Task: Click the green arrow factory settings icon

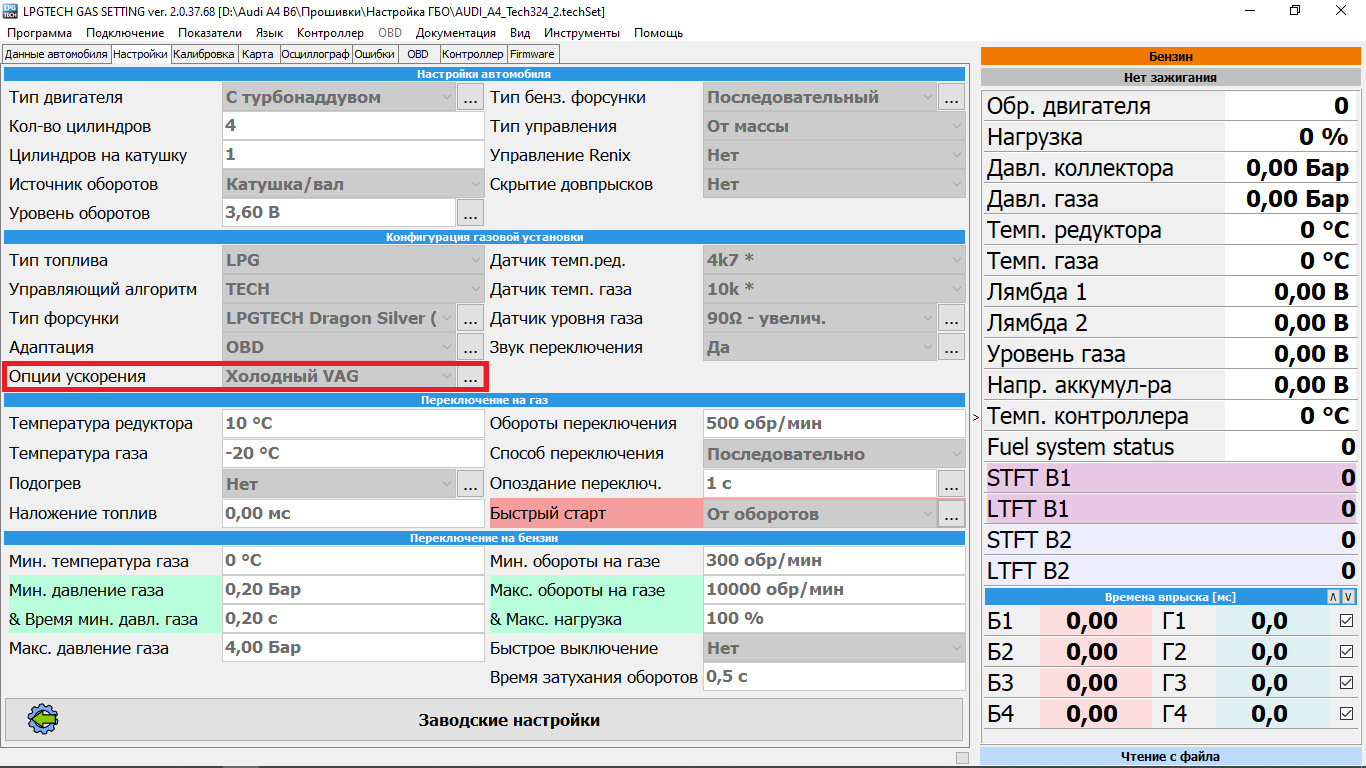Action: (x=44, y=719)
